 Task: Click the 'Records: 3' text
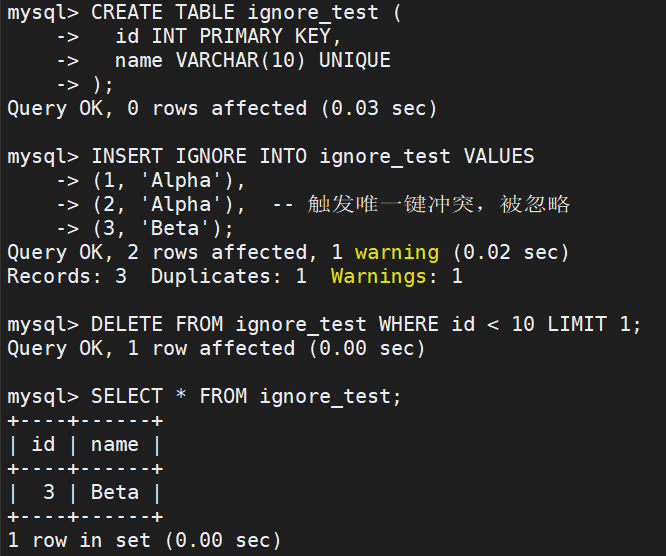(67, 276)
